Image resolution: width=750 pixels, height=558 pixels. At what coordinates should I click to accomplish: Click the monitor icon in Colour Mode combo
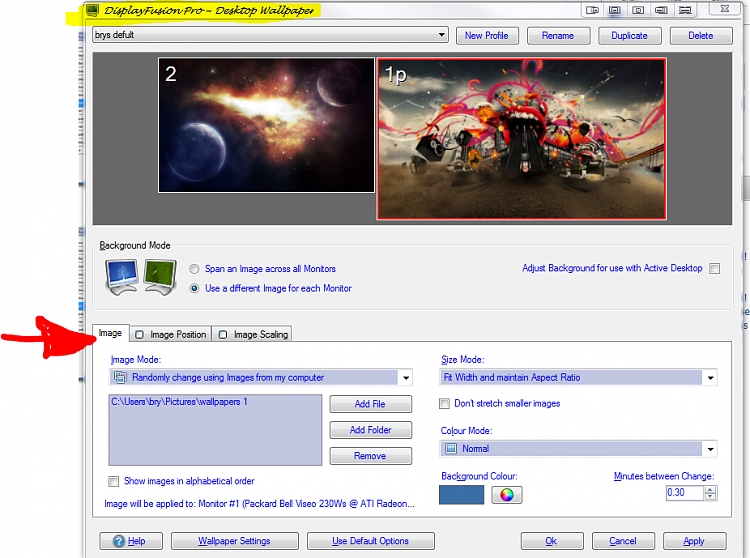[451, 449]
